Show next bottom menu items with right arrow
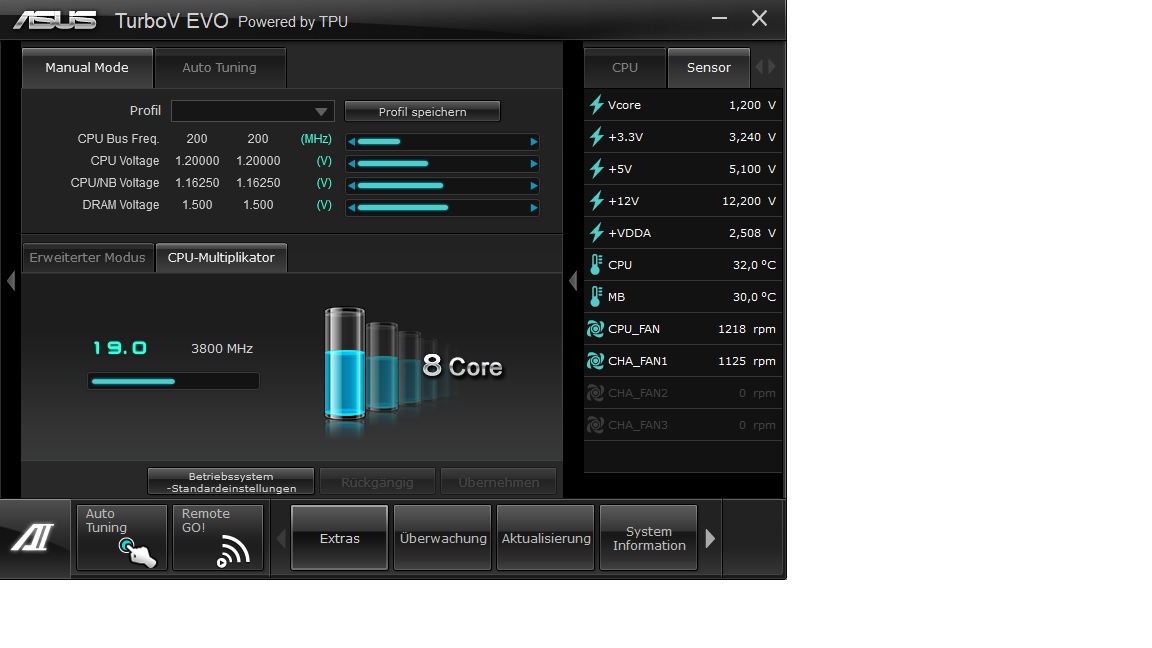Screen dimensions: 1152x648 710,539
